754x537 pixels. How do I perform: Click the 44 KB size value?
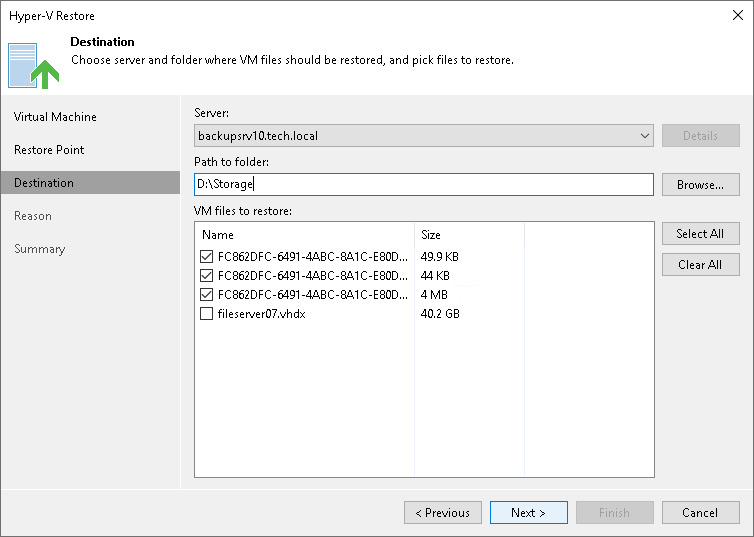(435, 275)
